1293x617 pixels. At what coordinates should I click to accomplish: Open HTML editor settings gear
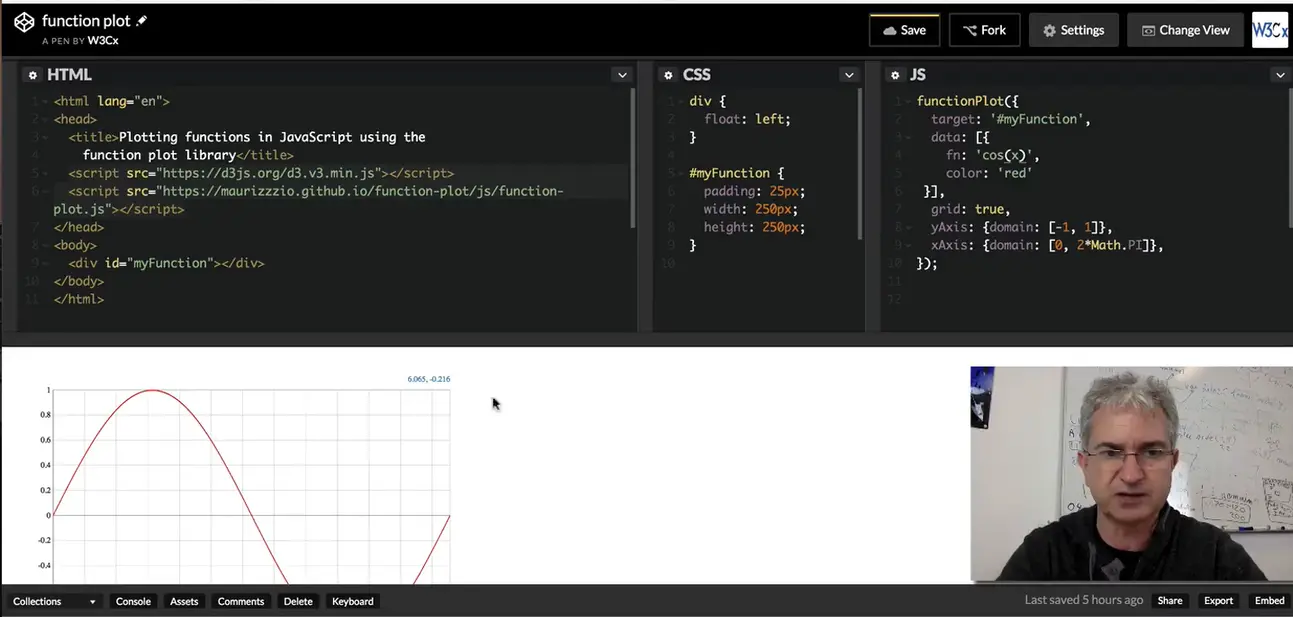click(32, 75)
